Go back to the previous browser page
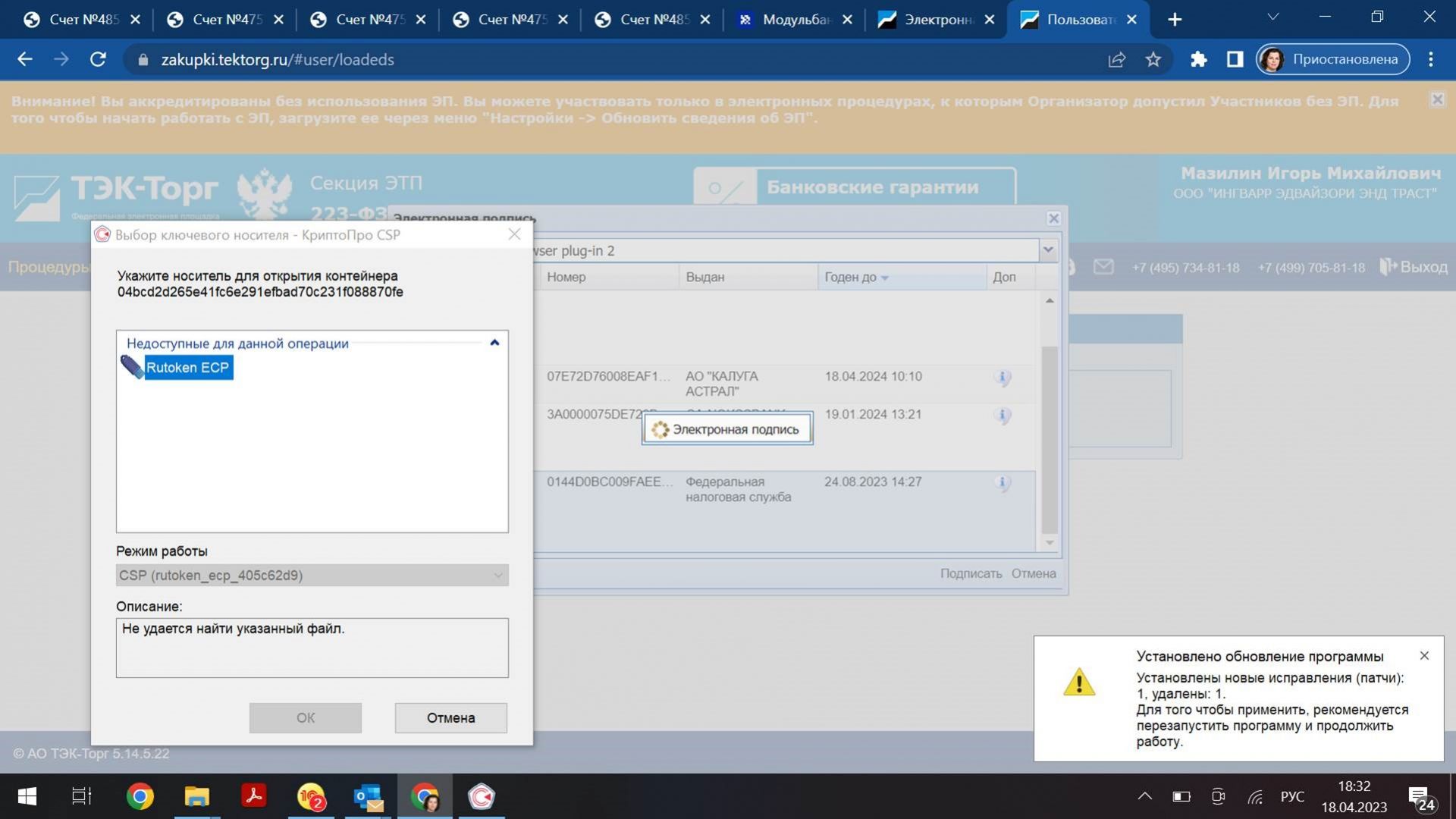Viewport: 1456px width, 819px height. tap(24, 59)
